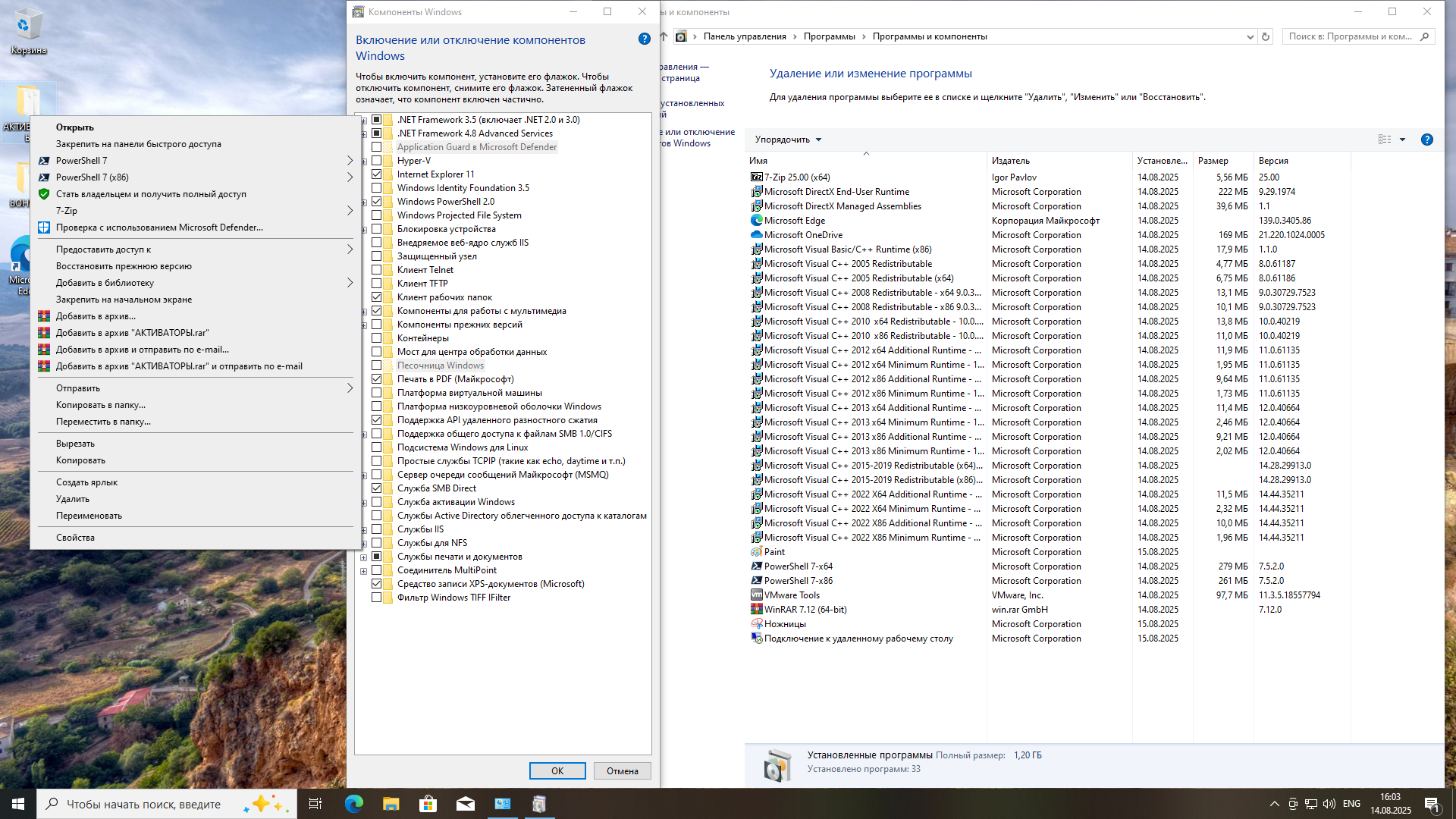
Task: Click OK in Windows Features dialog
Action: [x=557, y=770]
